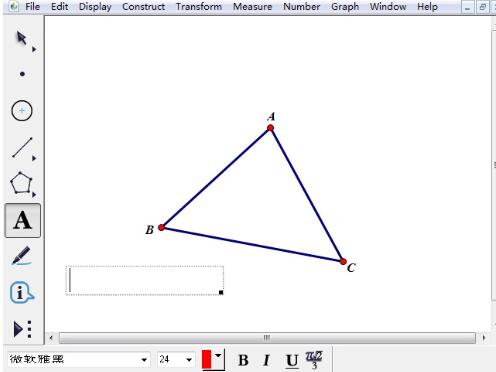Select the Compass circle tool
This screenshot has width=496, height=372.
click(22, 110)
